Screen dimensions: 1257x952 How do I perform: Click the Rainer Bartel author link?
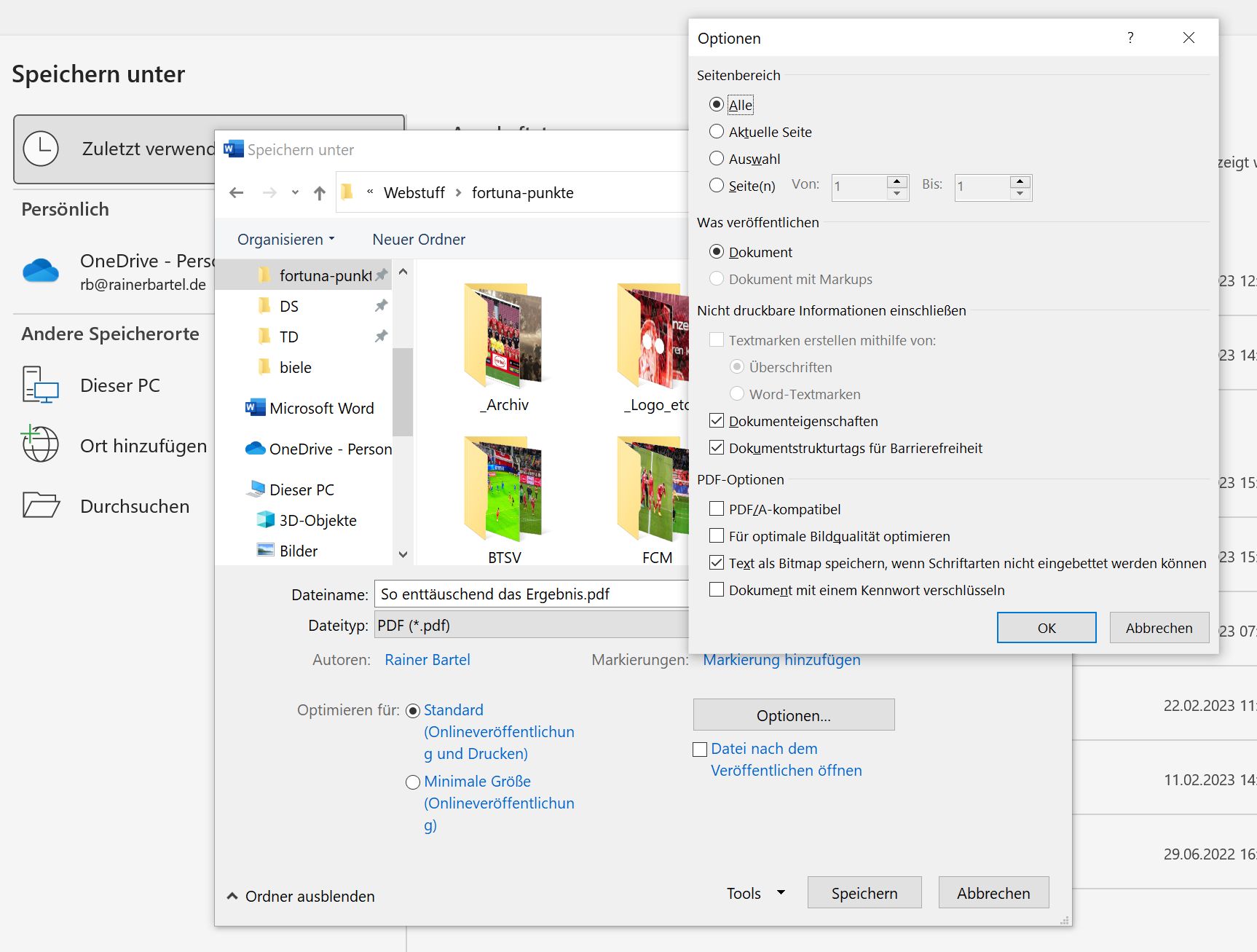coord(427,660)
